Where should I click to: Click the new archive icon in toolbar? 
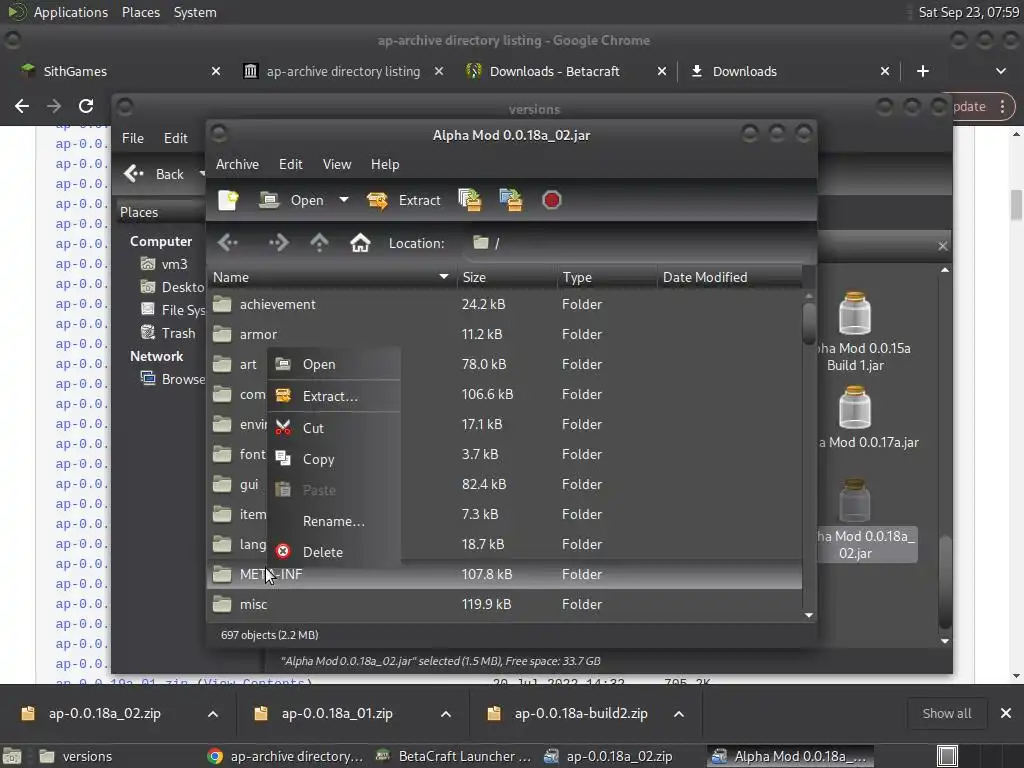click(x=228, y=200)
